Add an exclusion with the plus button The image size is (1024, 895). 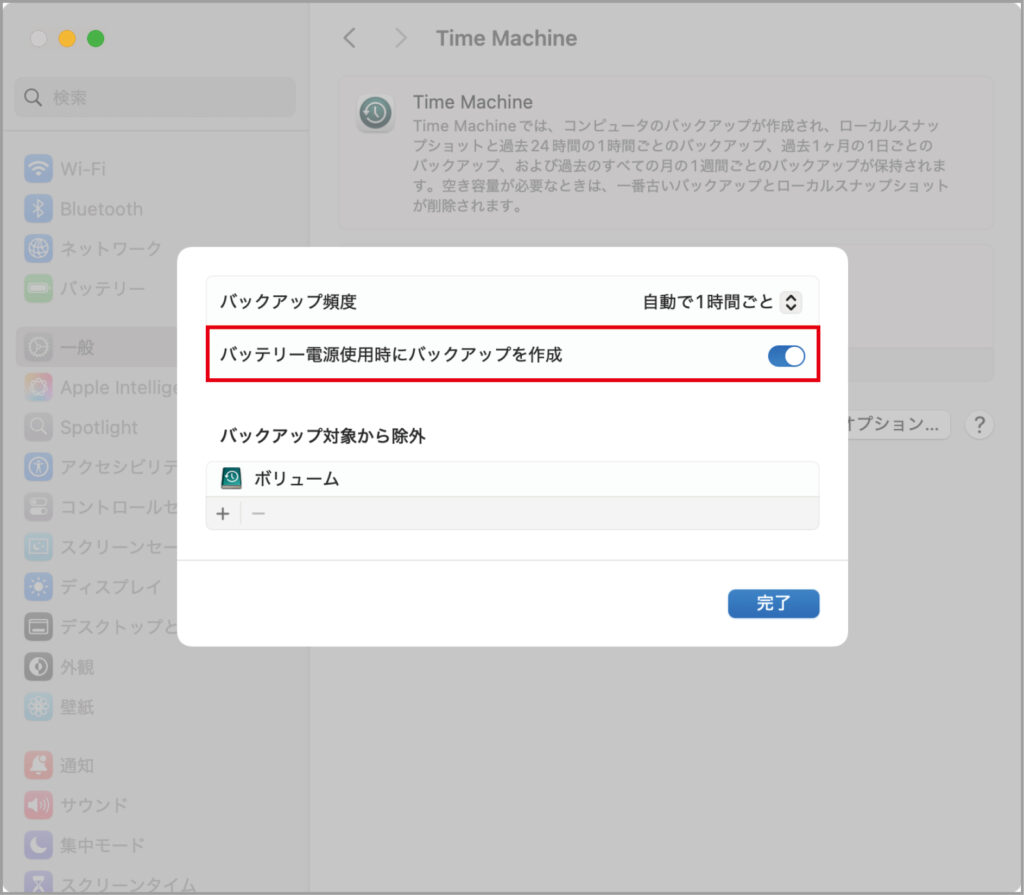[x=223, y=513]
